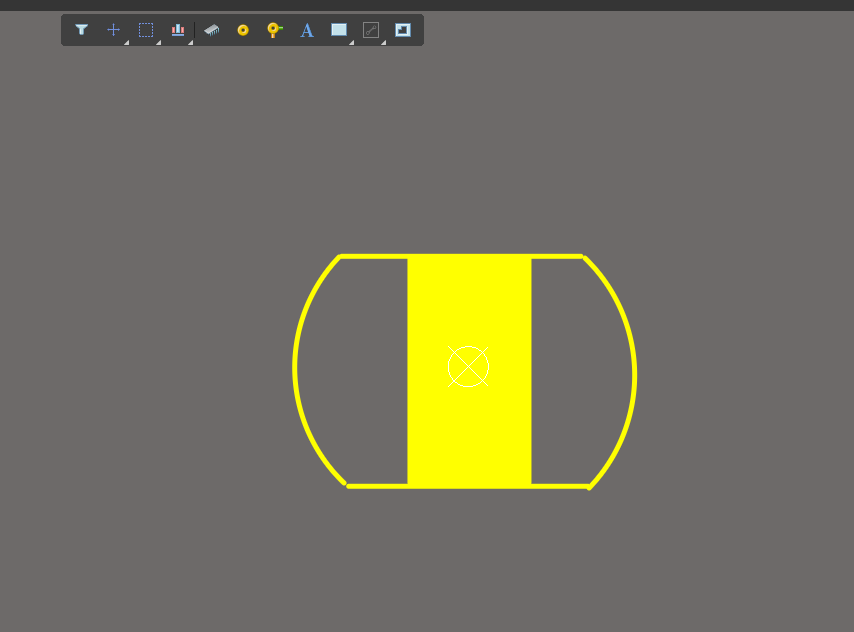Click the footprint origin marker circle
854x632 pixels.
(468, 367)
